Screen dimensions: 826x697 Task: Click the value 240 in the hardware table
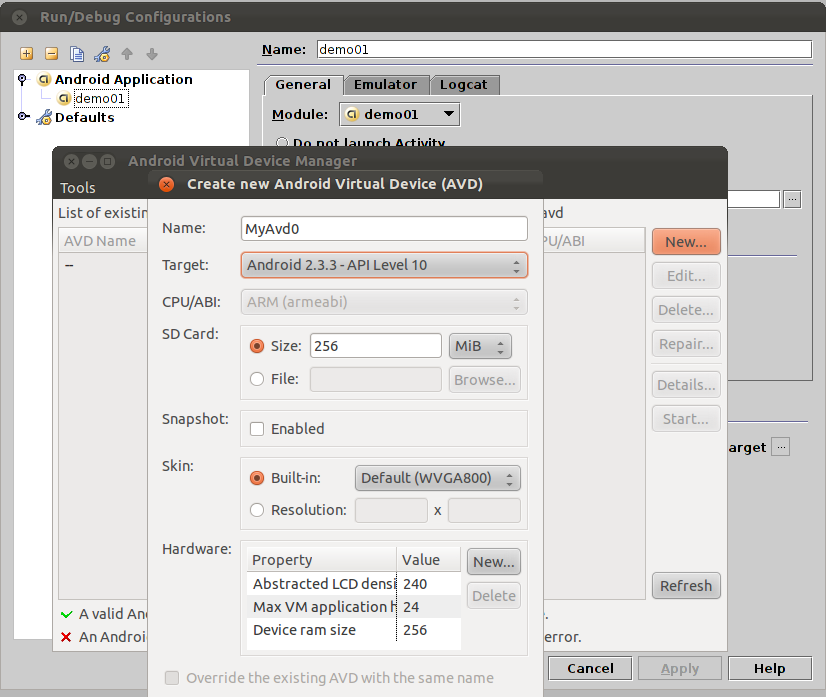[x=415, y=584]
